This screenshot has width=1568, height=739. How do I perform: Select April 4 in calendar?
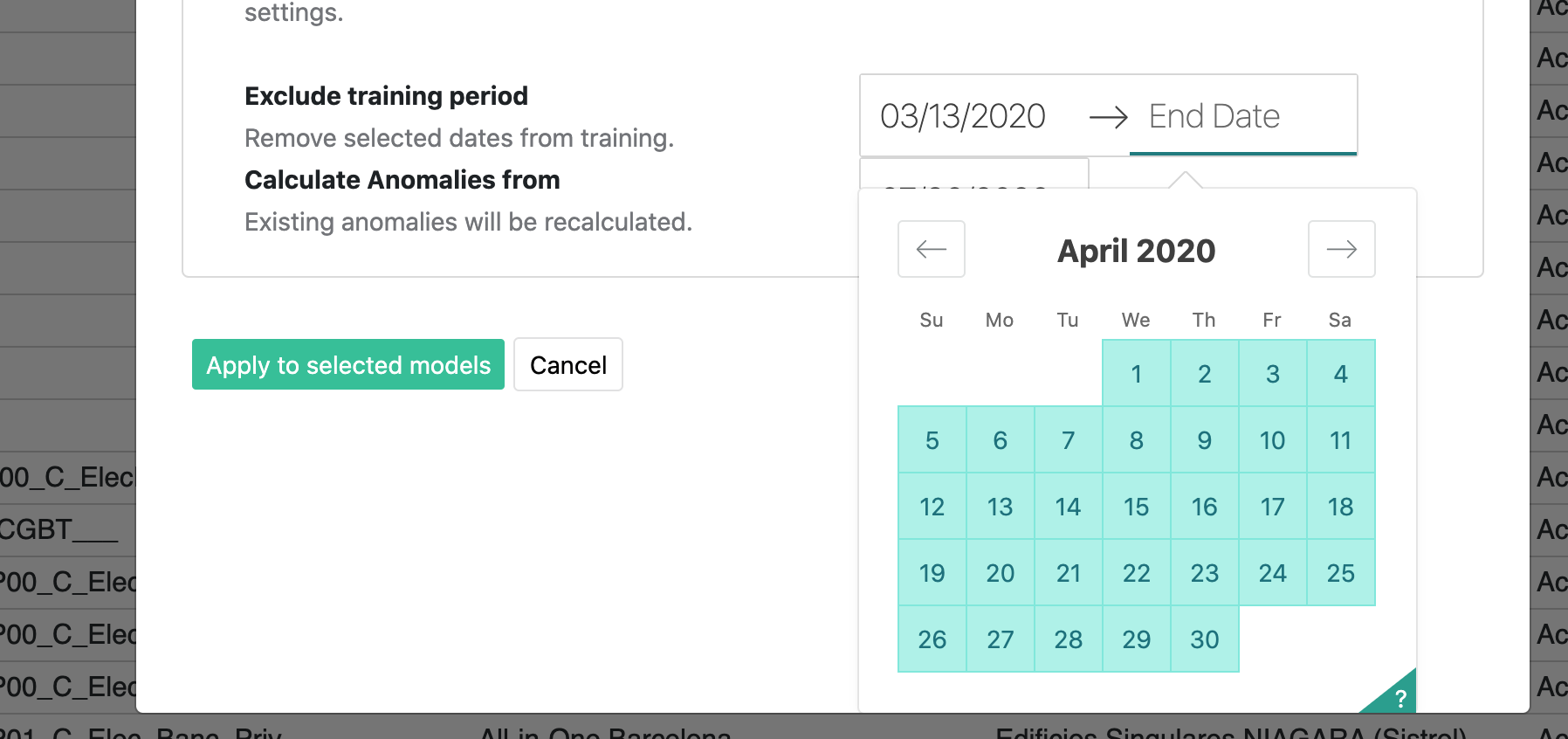[1341, 373]
